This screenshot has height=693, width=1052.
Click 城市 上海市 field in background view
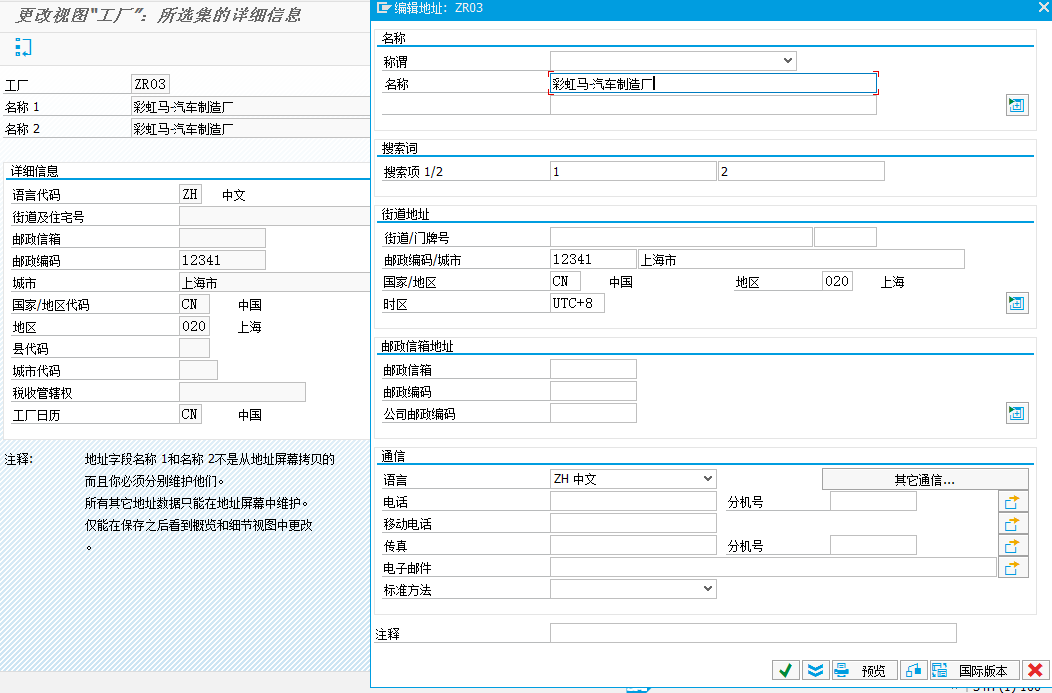coord(274,282)
